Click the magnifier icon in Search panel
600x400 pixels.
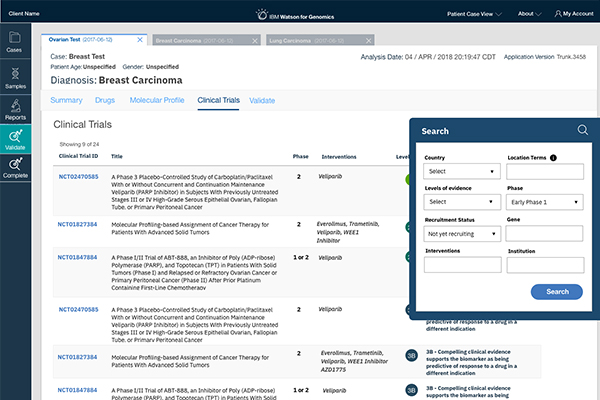tap(582, 130)
